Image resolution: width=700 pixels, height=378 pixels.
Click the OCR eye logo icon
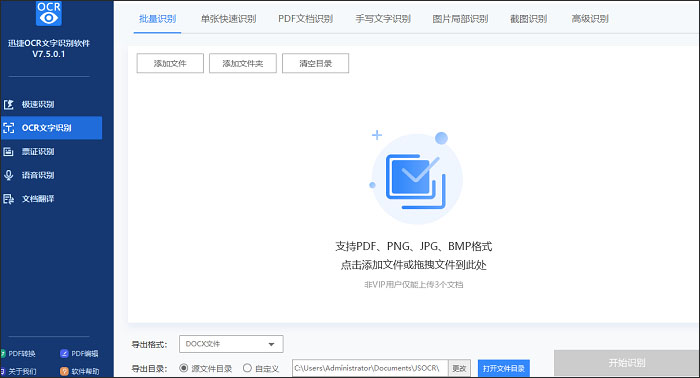point(49,13)
